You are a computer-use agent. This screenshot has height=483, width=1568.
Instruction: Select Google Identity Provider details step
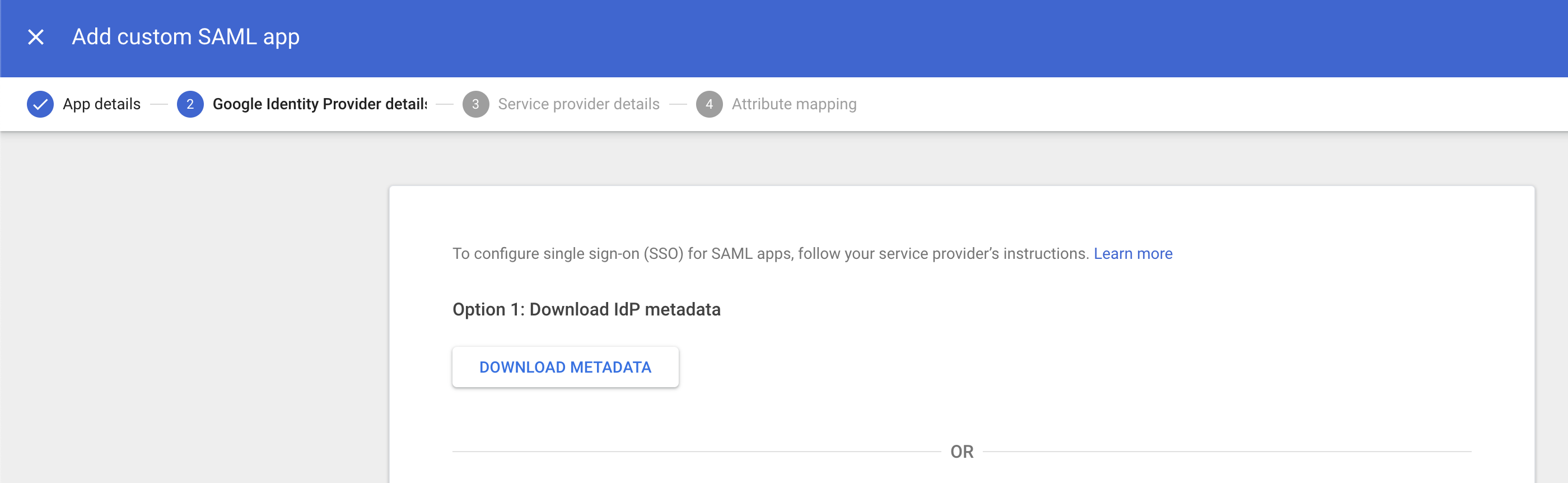coord(320,104)
